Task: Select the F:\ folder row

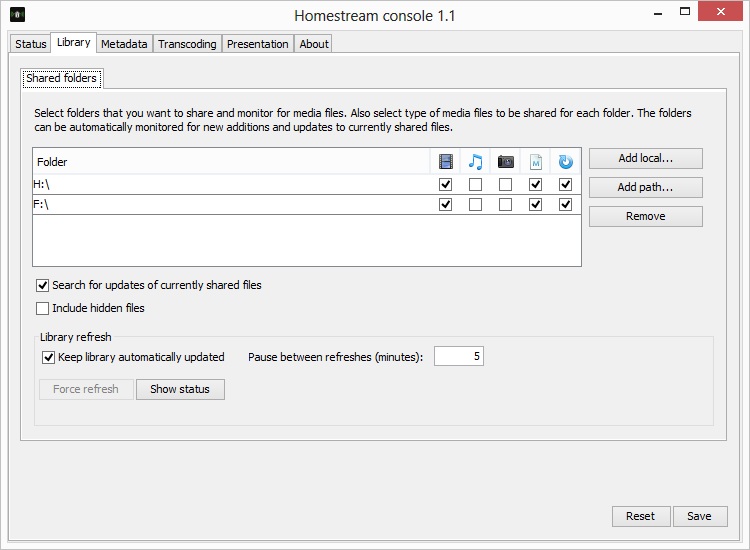Action: tap(307, 205)
